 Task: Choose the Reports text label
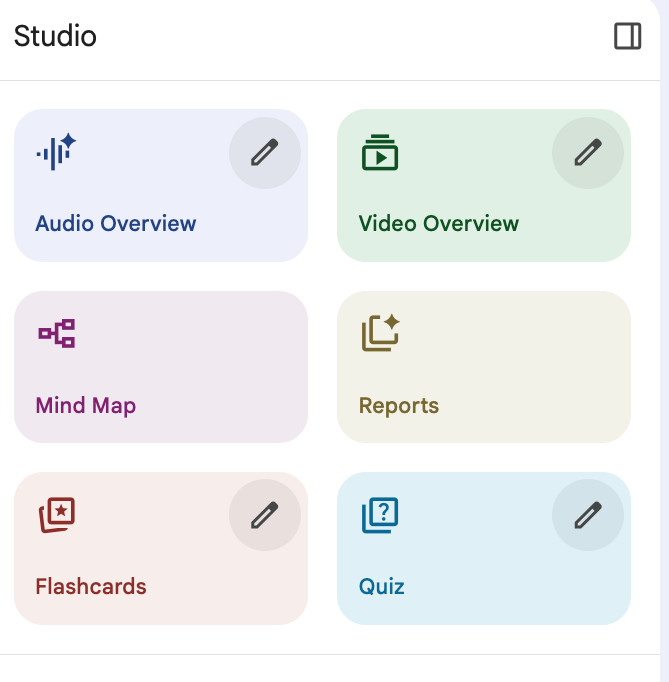tap(399, 406)
